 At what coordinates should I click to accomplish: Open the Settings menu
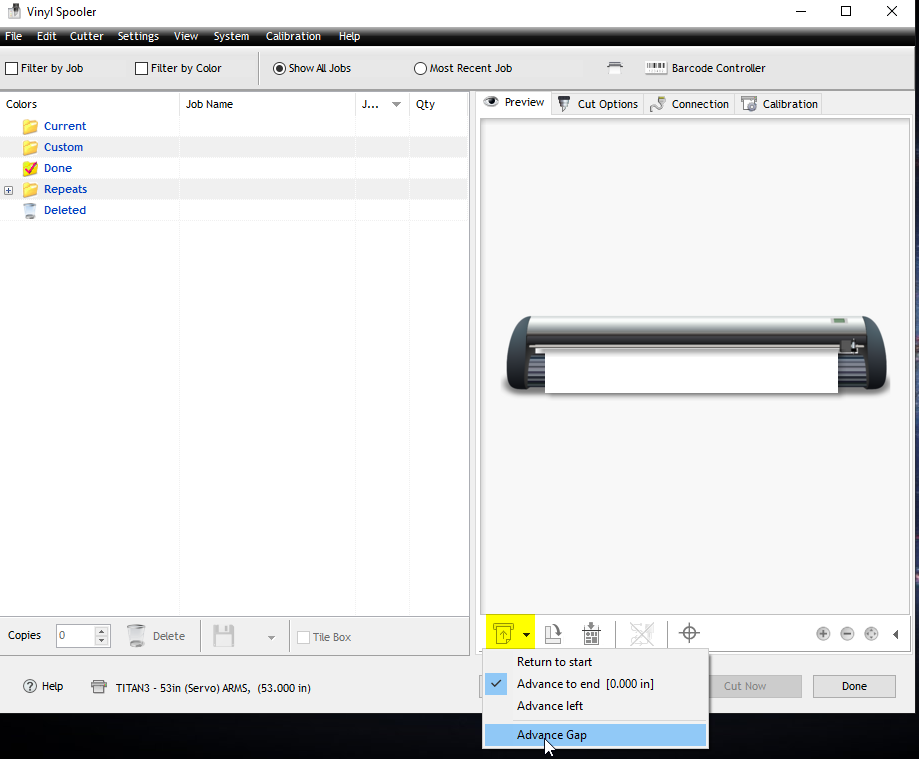click(x=138, y=36)
